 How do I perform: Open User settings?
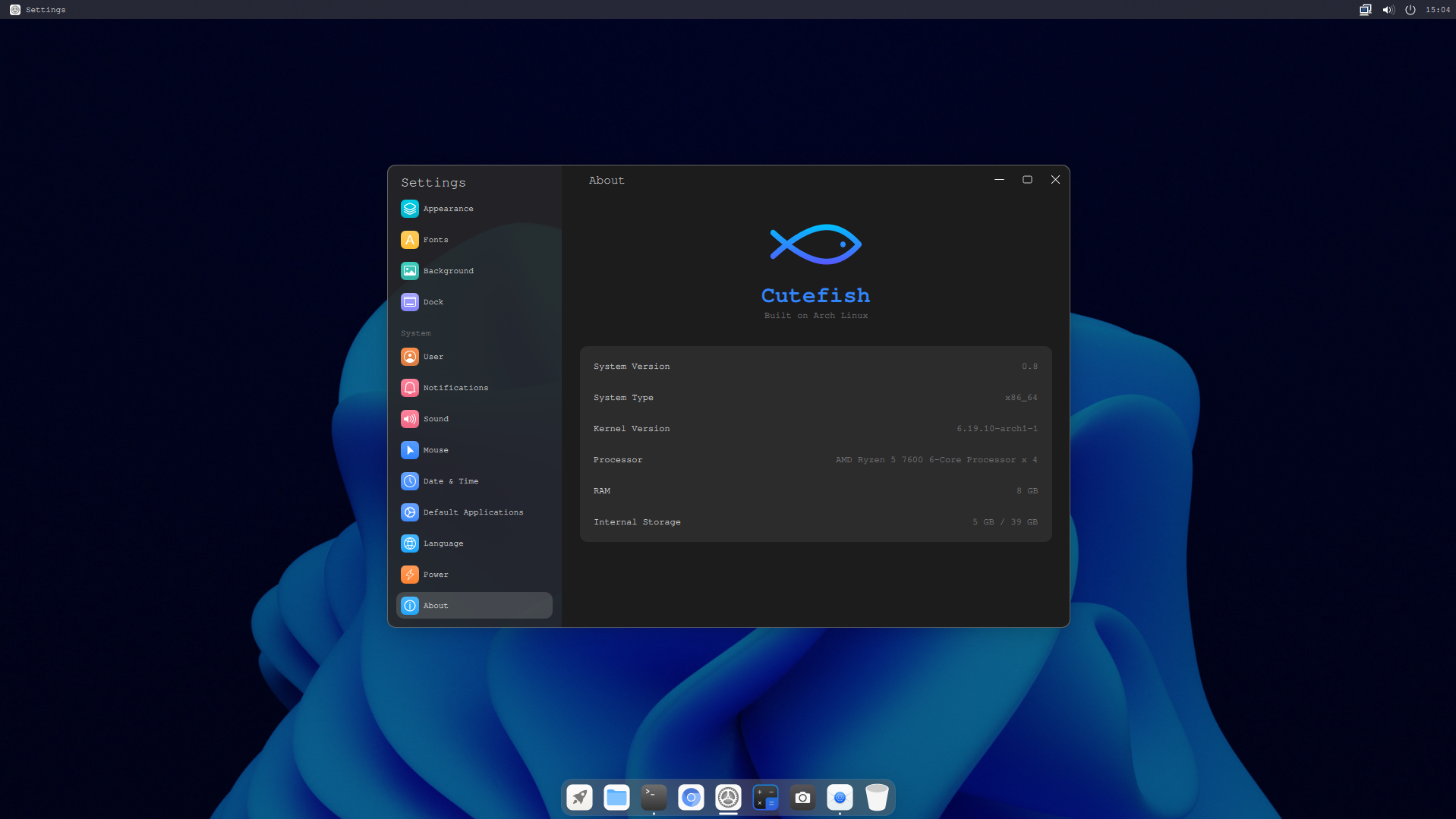click(433, 356)
